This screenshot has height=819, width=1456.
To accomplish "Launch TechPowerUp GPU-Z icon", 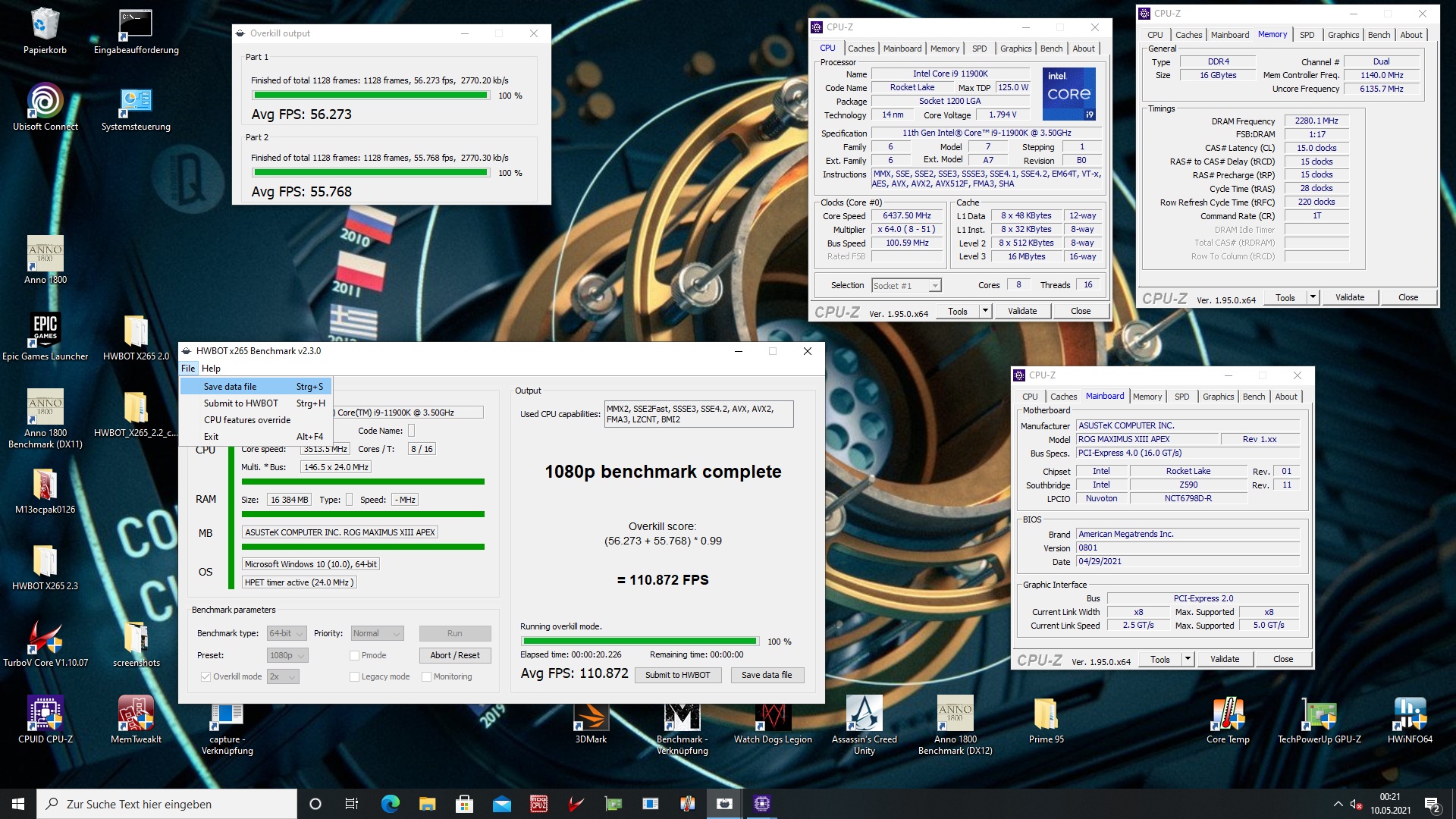I will (1319, 720).
